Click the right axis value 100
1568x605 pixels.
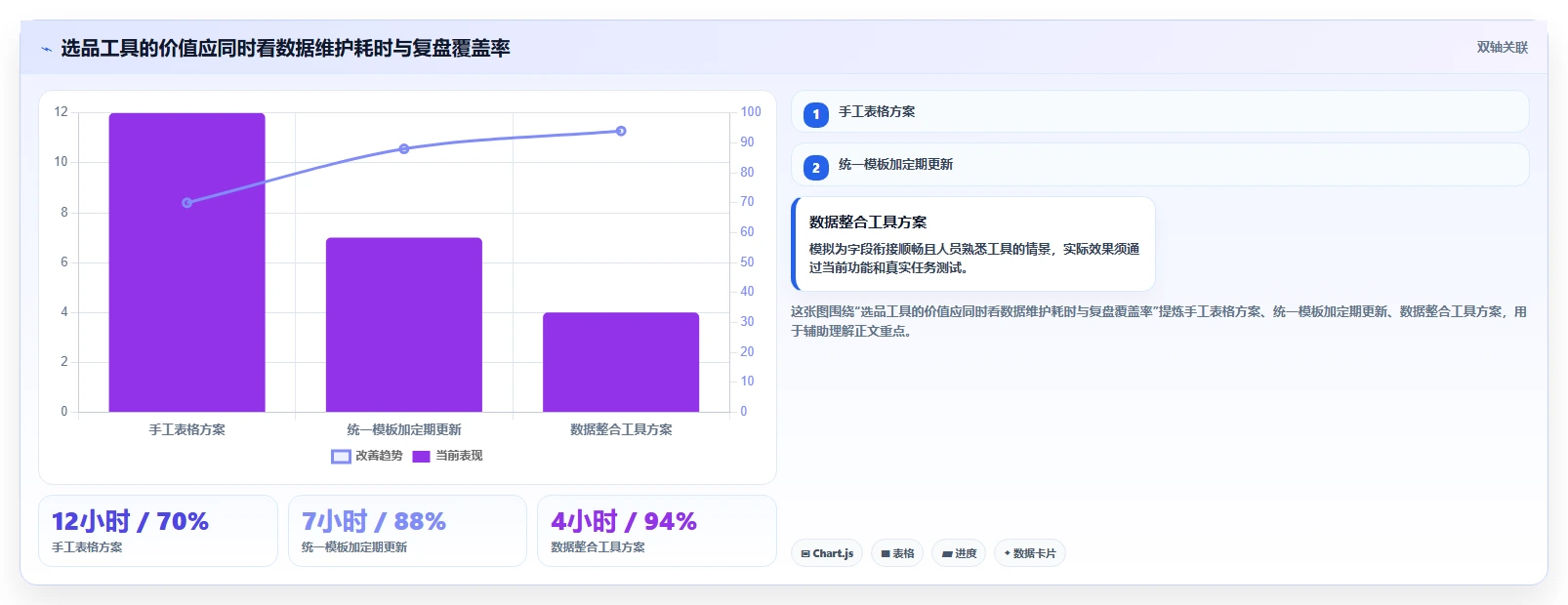click(751, 112)
